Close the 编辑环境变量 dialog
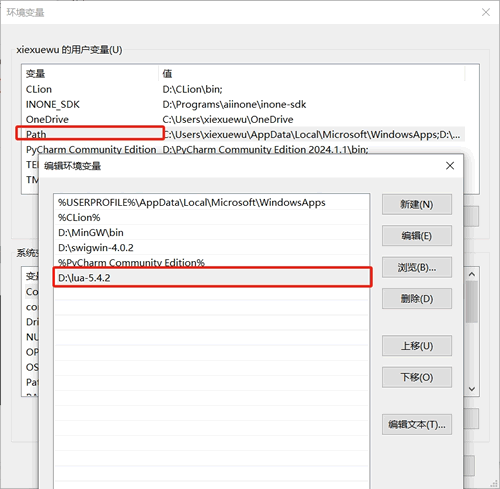 point(450,166)
